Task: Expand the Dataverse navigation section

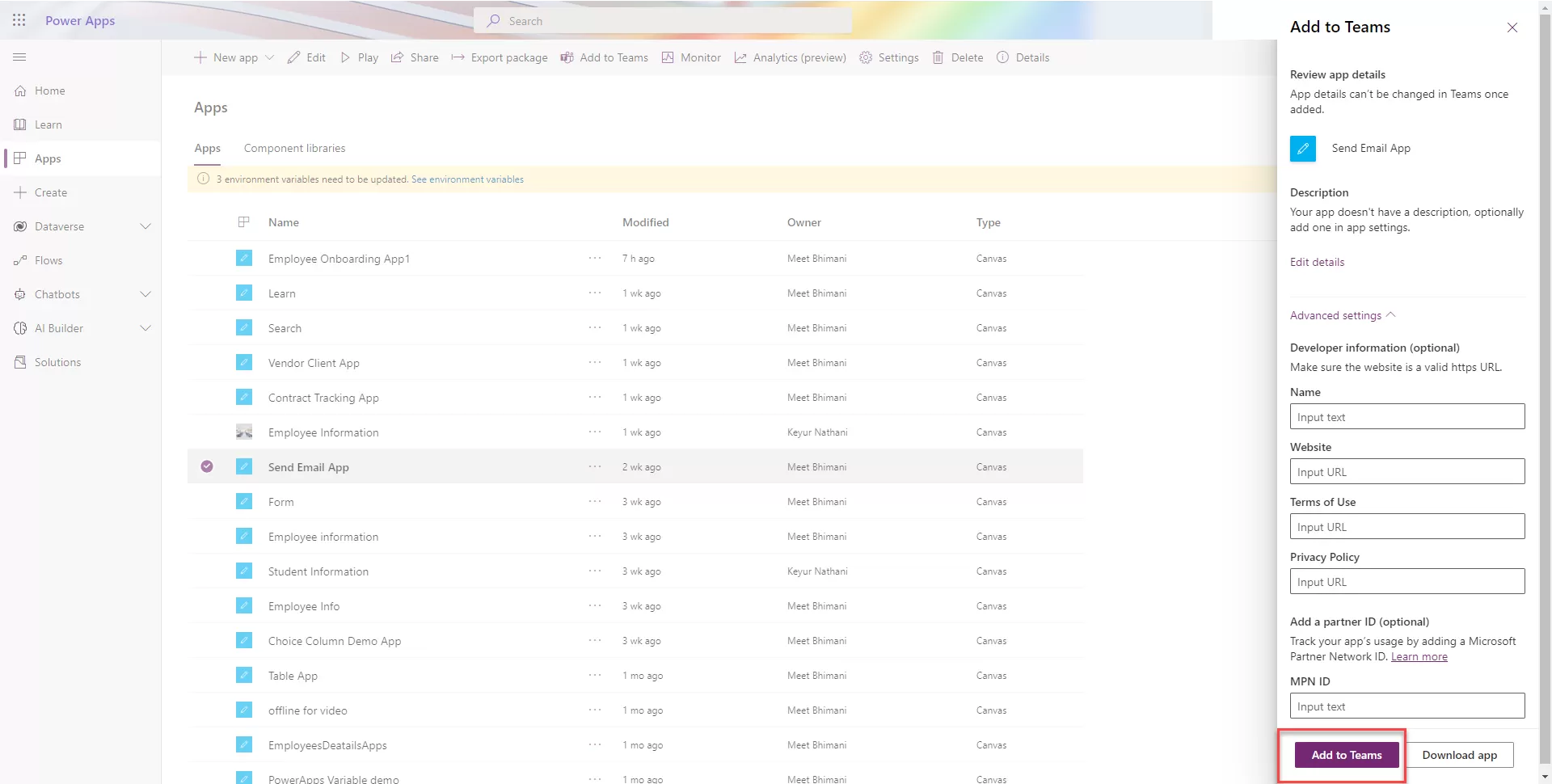Action: pyautogui.click(x=145, y=226)
